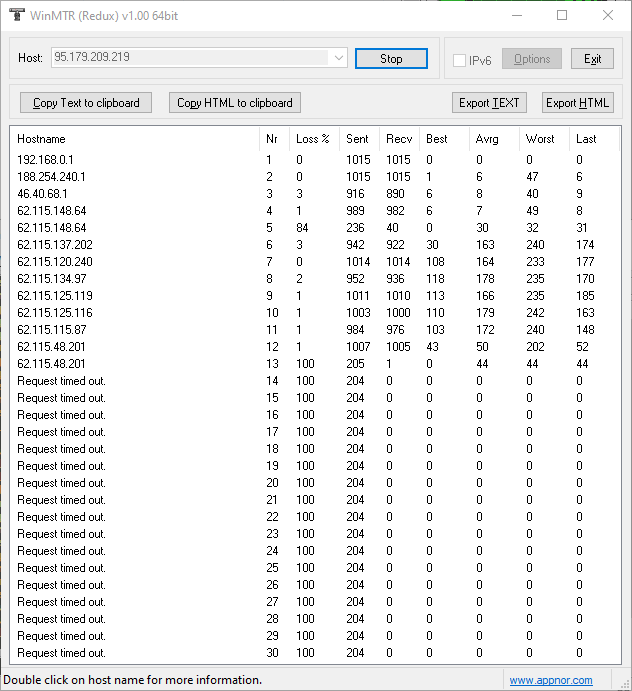Click the 84 loss value for hop 5
The width and height of the screenshot is (632, 691).
302,228
